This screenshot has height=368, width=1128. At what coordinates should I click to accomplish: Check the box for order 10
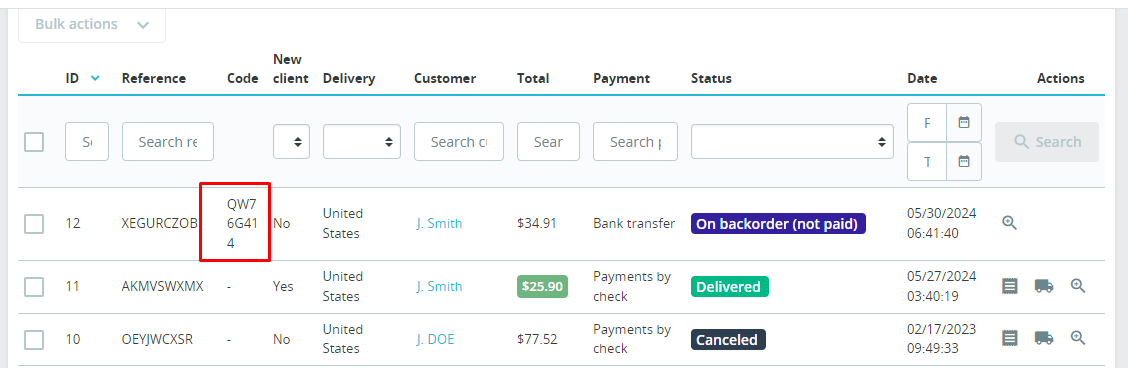(34, 339)
